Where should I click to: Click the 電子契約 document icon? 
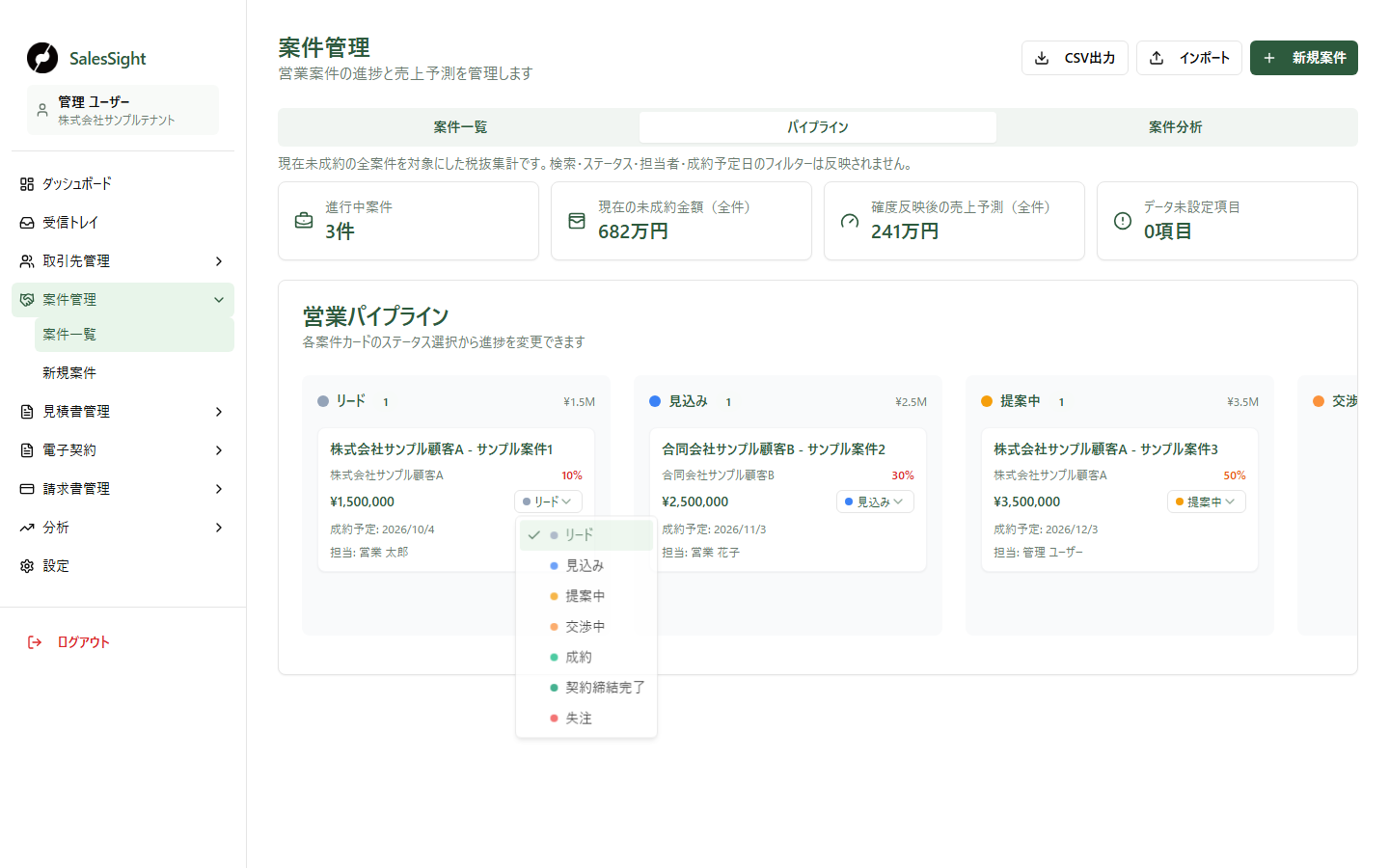27,450
